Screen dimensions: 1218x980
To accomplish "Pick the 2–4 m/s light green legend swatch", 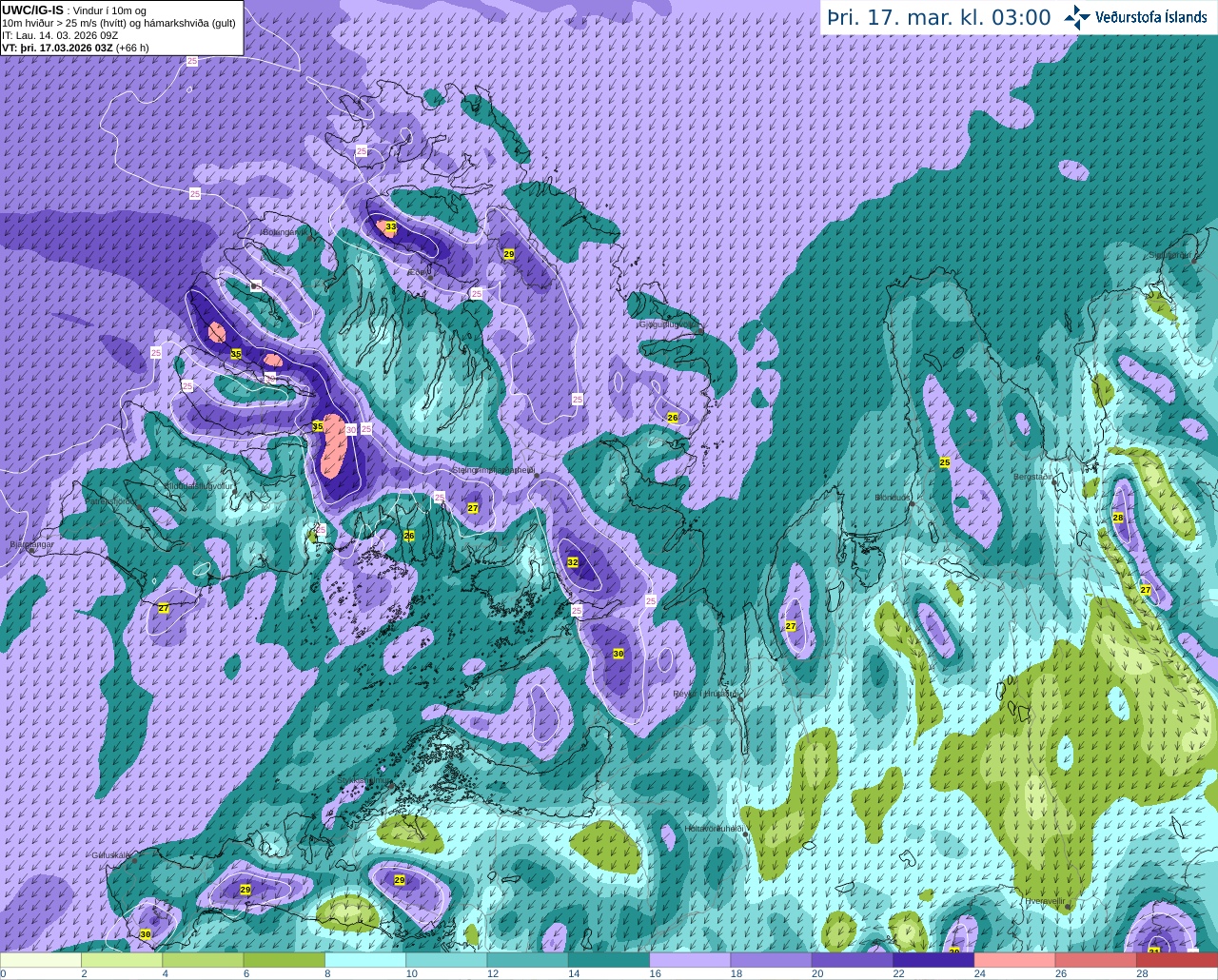I will 122,960.
